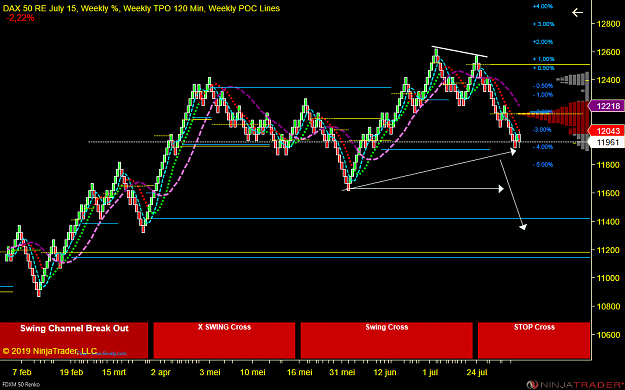
Task: Click the 12600 price axis label
Action: pyautogui.click(x=608, y=52)
